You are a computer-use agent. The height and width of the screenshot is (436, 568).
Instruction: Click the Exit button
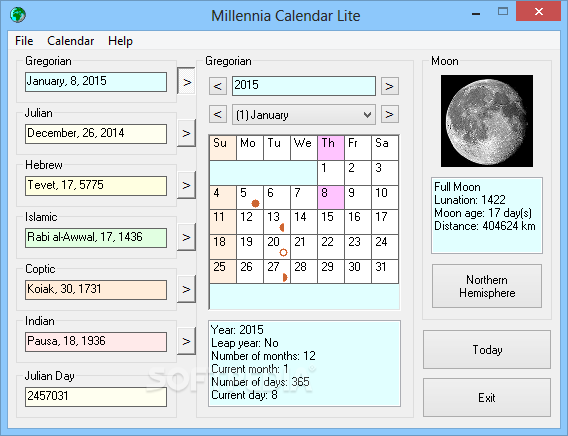(x=487, y=398)
